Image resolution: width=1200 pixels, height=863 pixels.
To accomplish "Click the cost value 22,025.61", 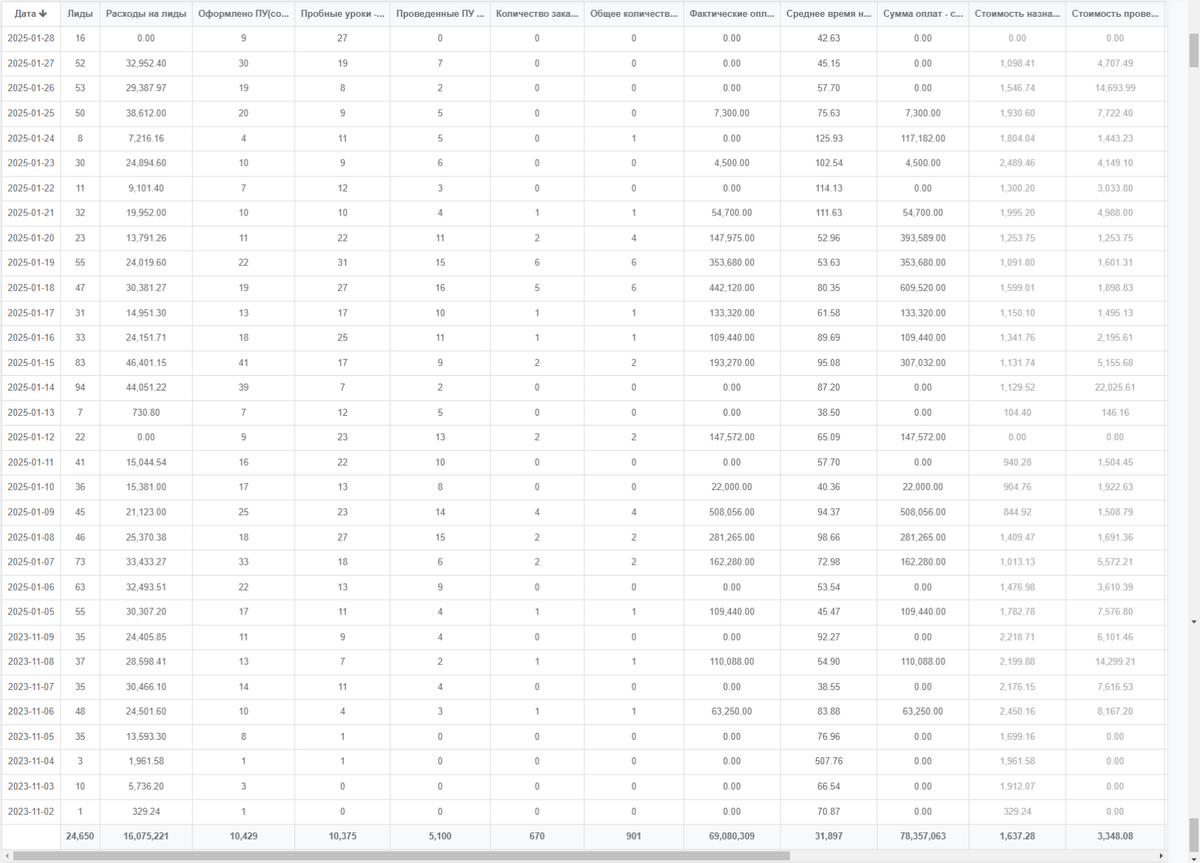I will (x=1115, y=387).
